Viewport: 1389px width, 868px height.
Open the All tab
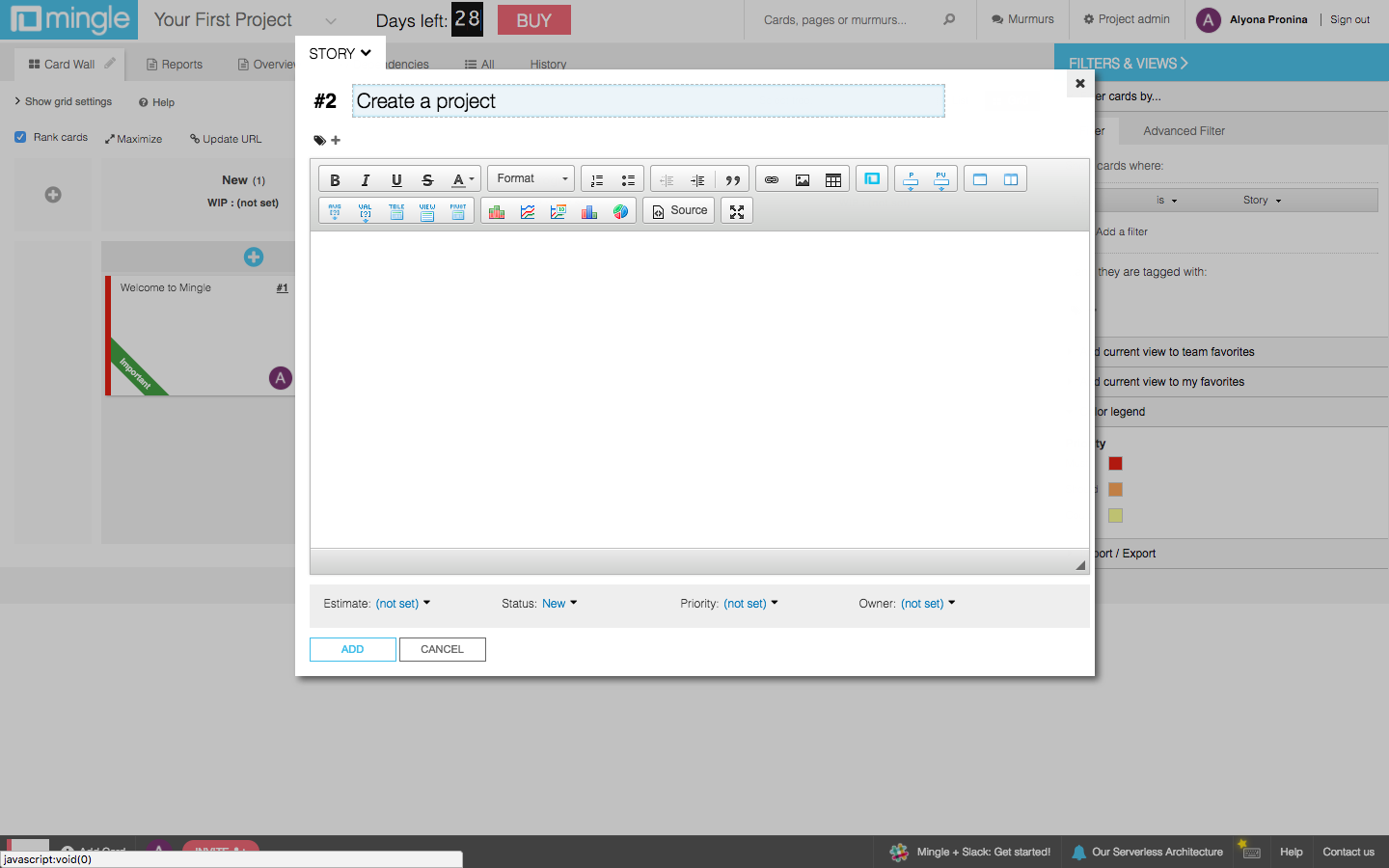tap(479, 65)
